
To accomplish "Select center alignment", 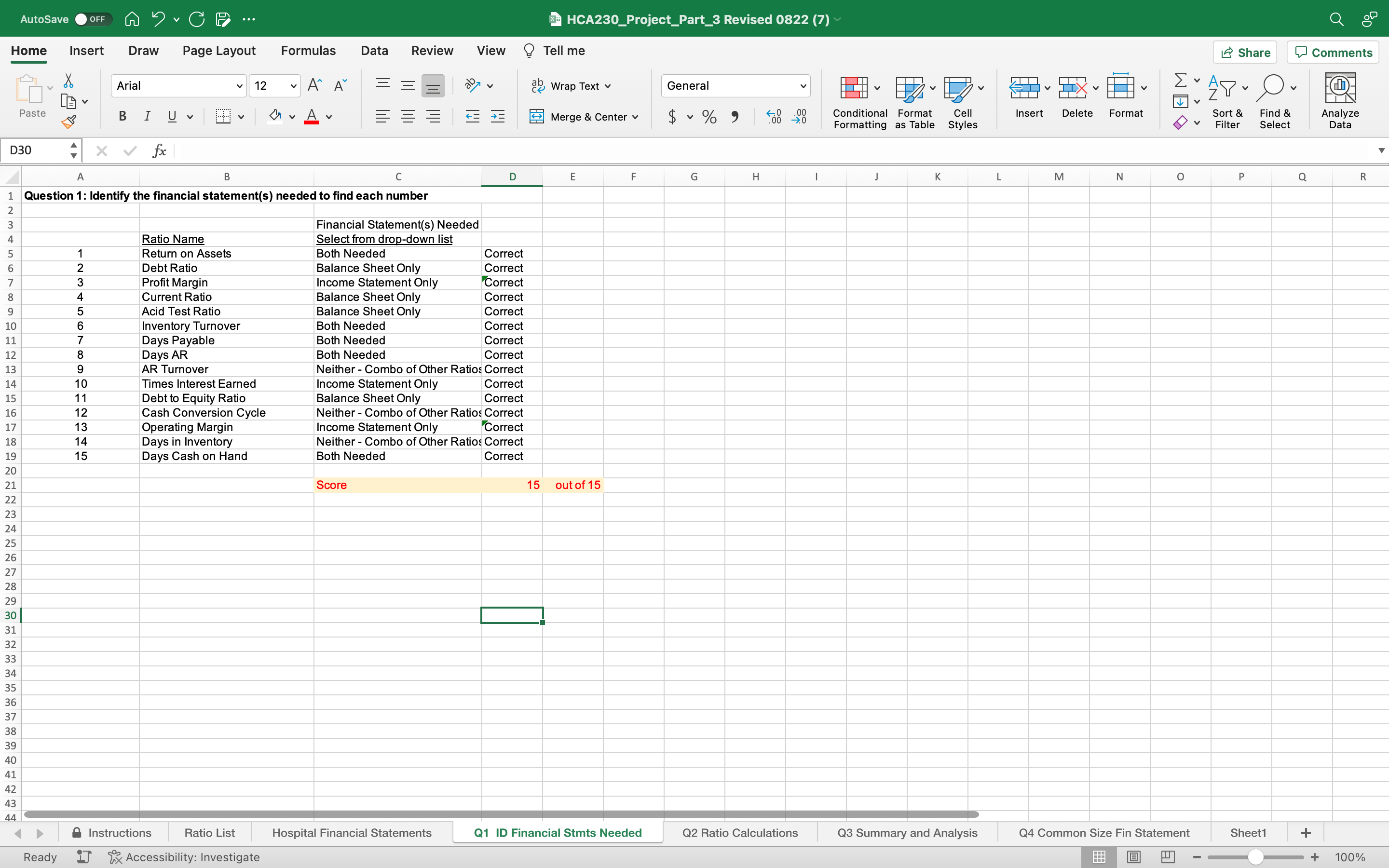I will pyautogui.click(x=408, y=116).
